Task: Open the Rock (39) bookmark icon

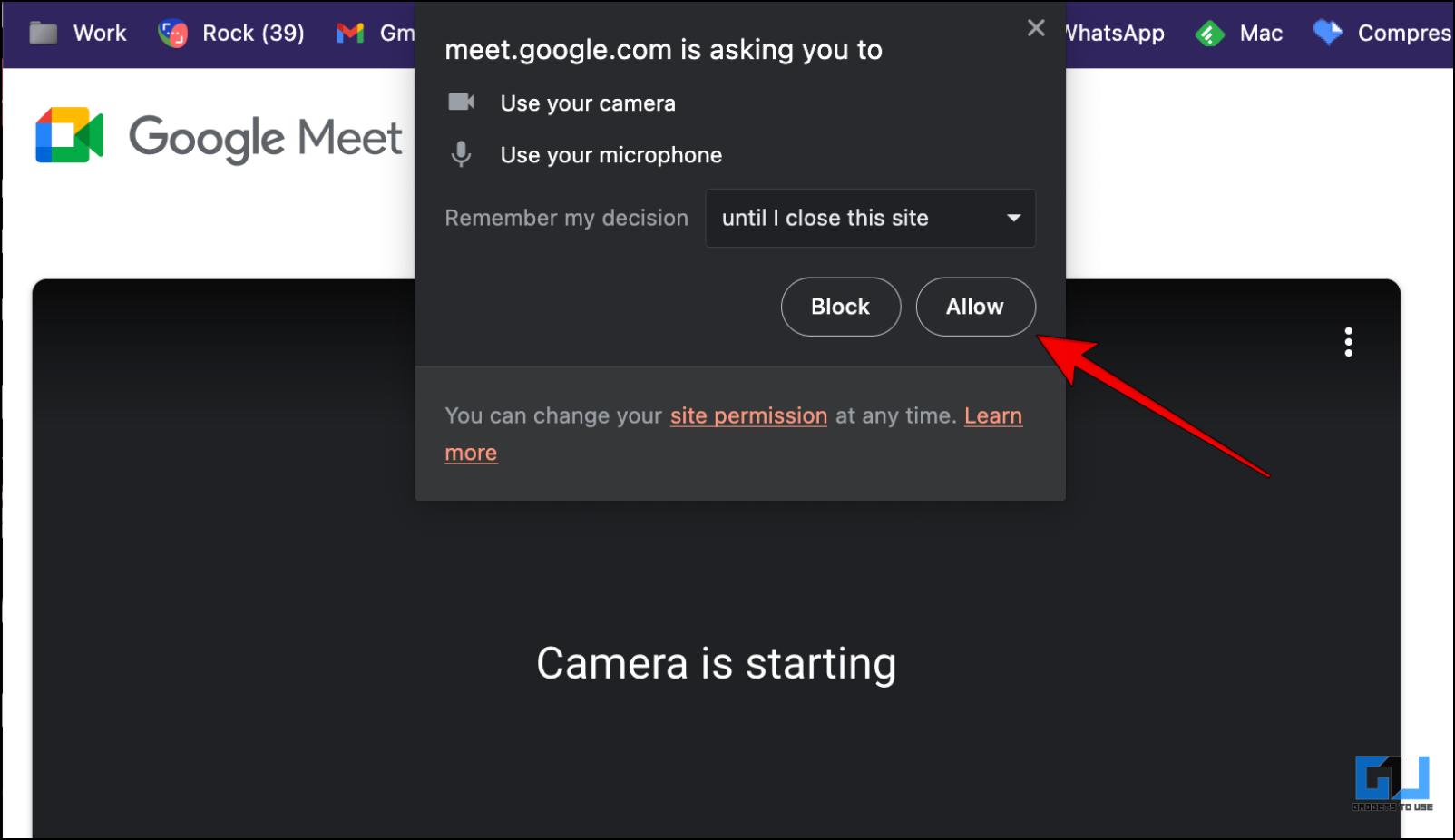Action: tap(172, 34)
